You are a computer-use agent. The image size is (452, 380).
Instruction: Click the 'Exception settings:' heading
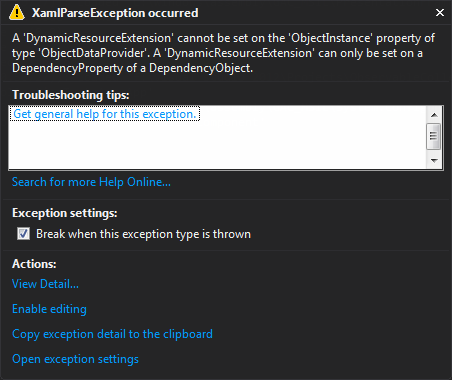coord(65,213)
